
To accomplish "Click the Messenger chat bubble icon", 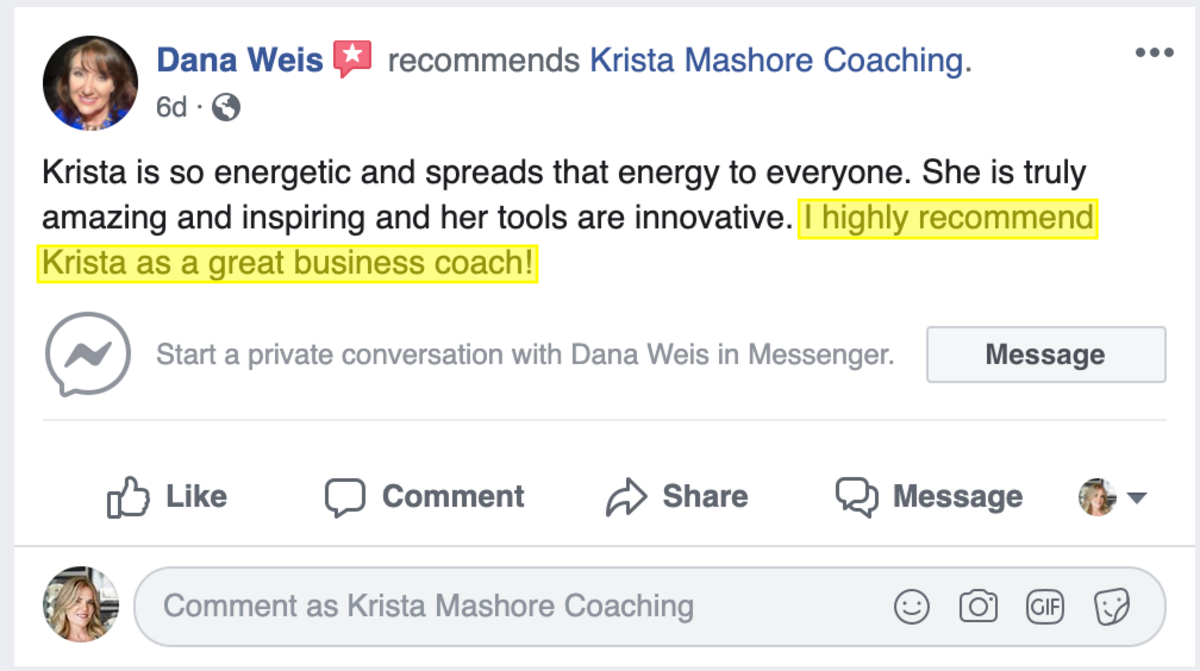I will [x=88, y=354].
